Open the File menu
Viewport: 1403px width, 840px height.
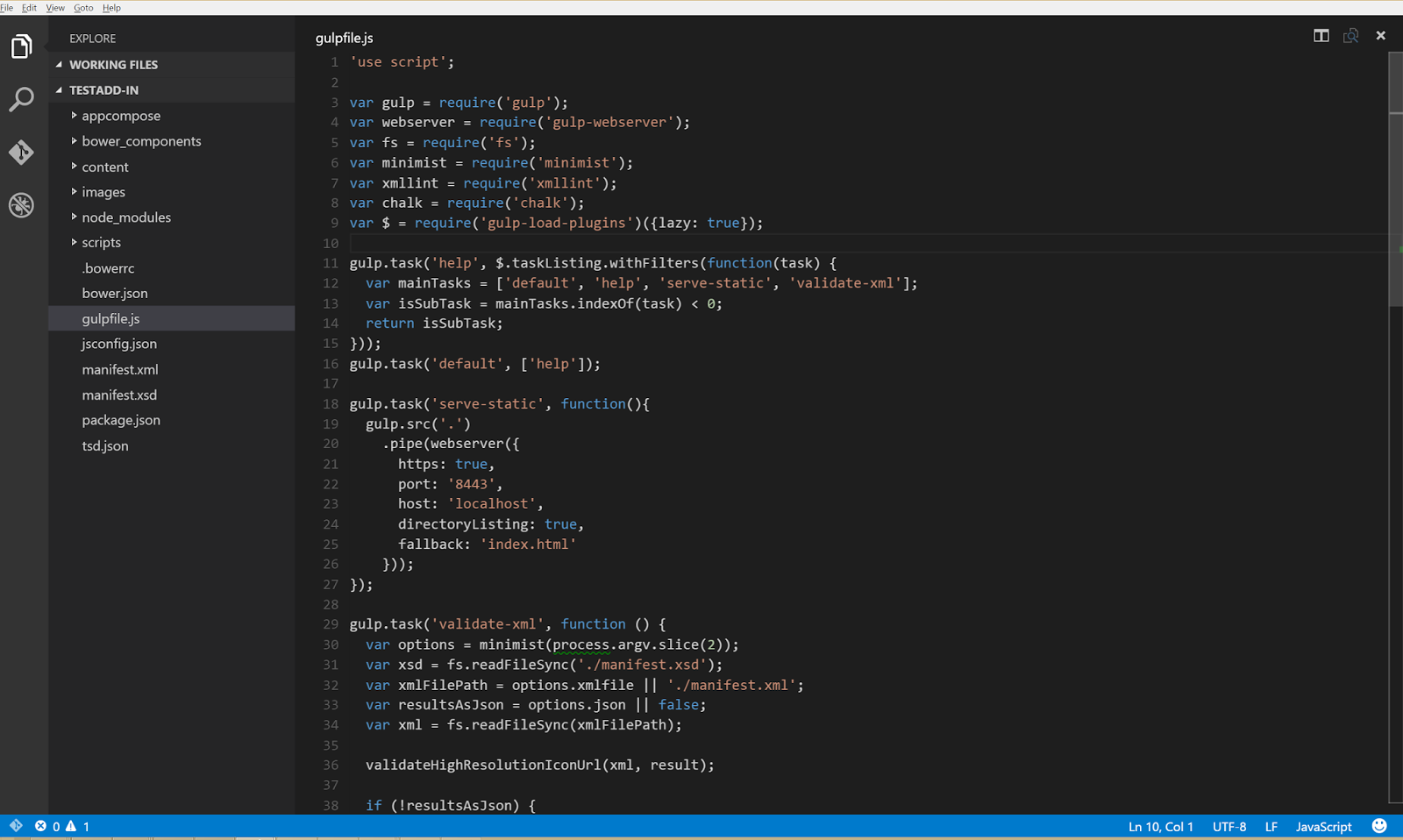point(7,7)
